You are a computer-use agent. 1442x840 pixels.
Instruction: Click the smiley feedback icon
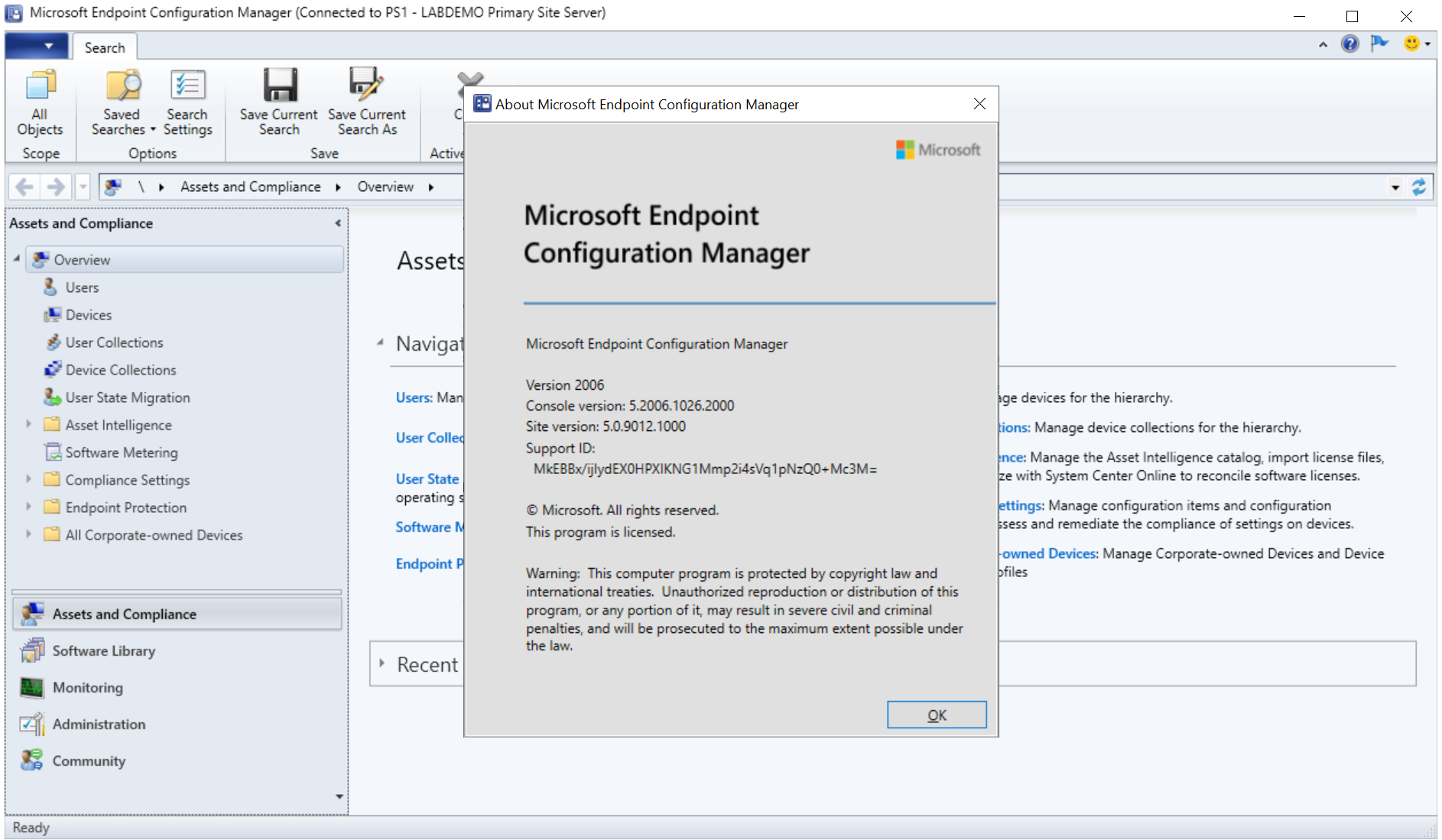1411,44
